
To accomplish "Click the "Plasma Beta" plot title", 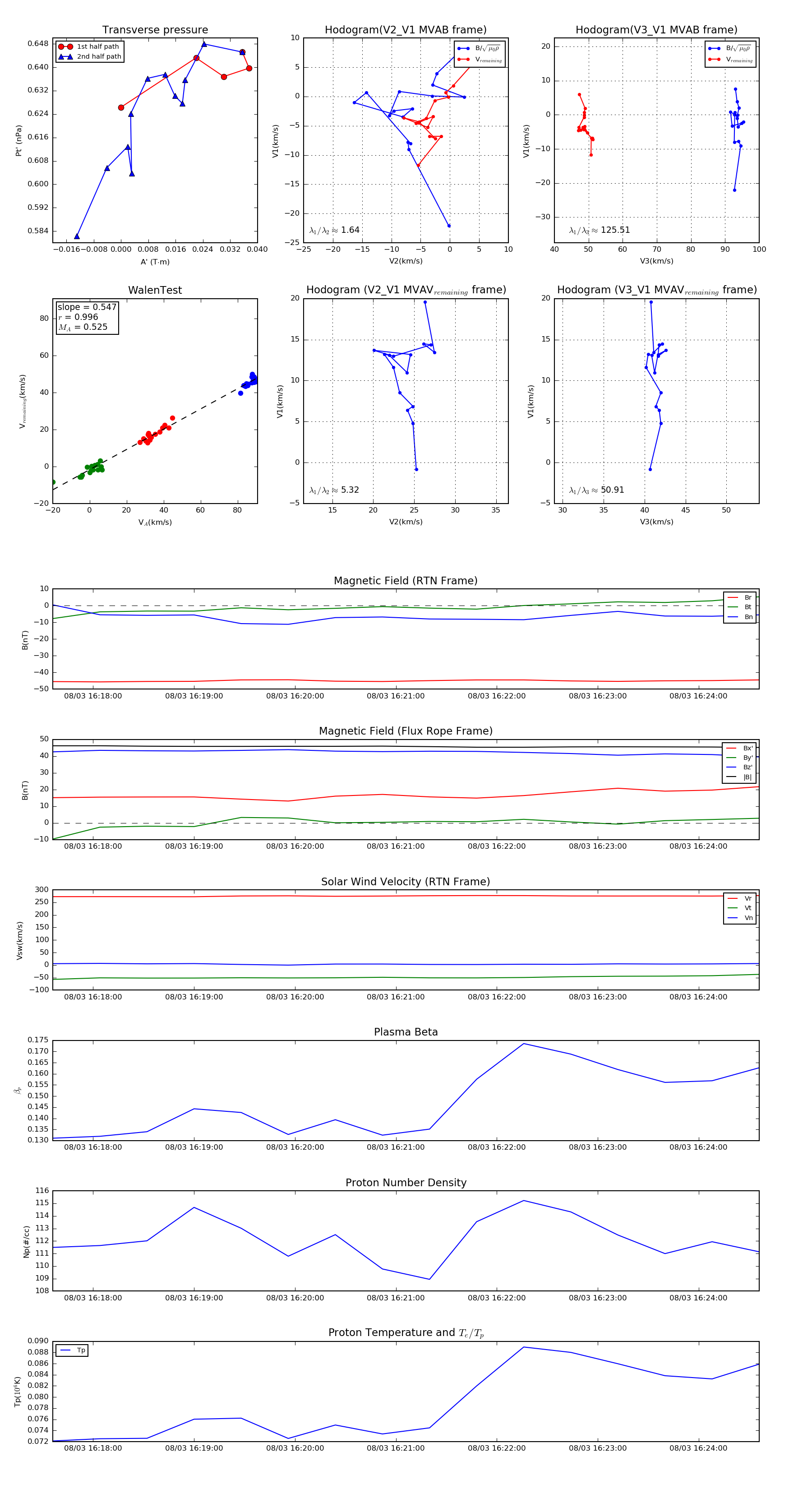I will 406,1032.
